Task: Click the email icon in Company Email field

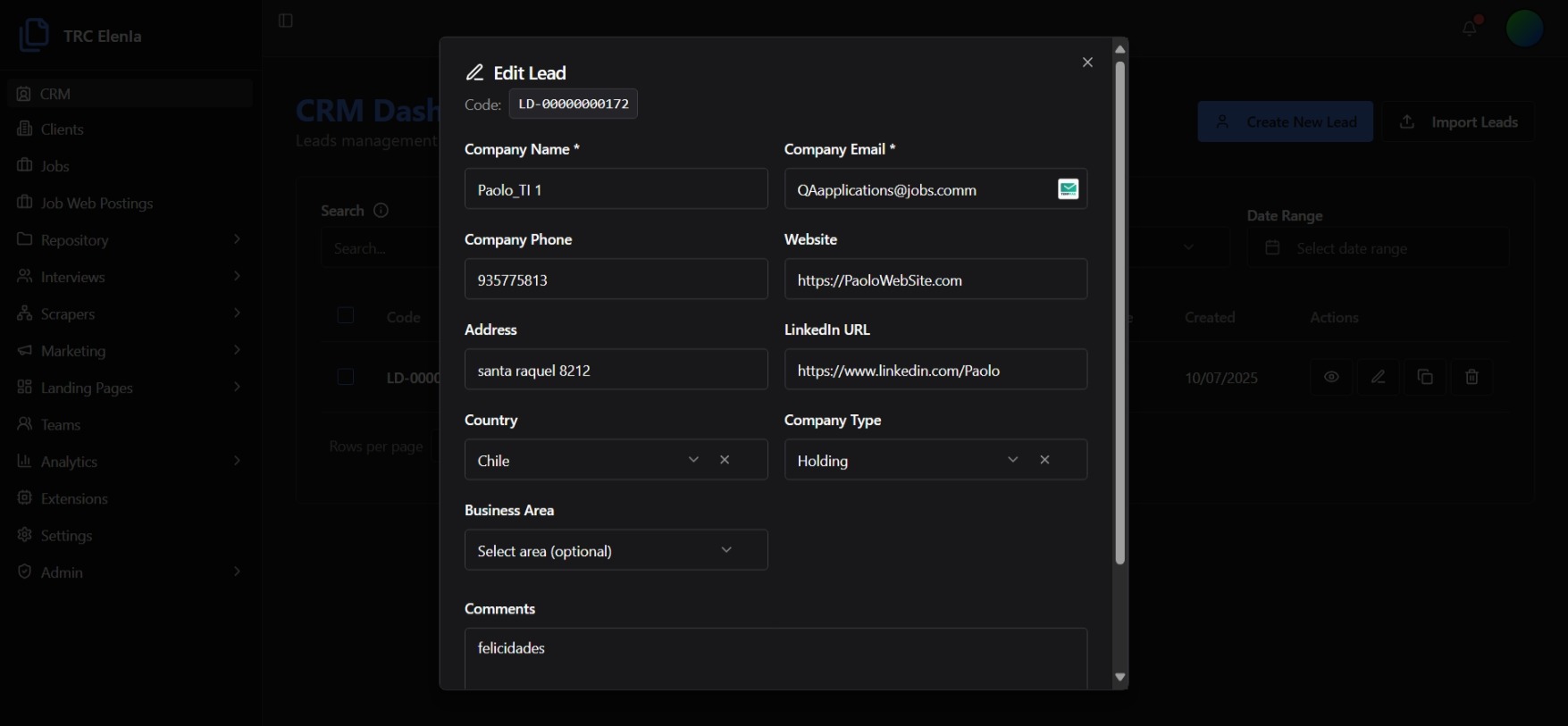Action: coord(1068,189)
